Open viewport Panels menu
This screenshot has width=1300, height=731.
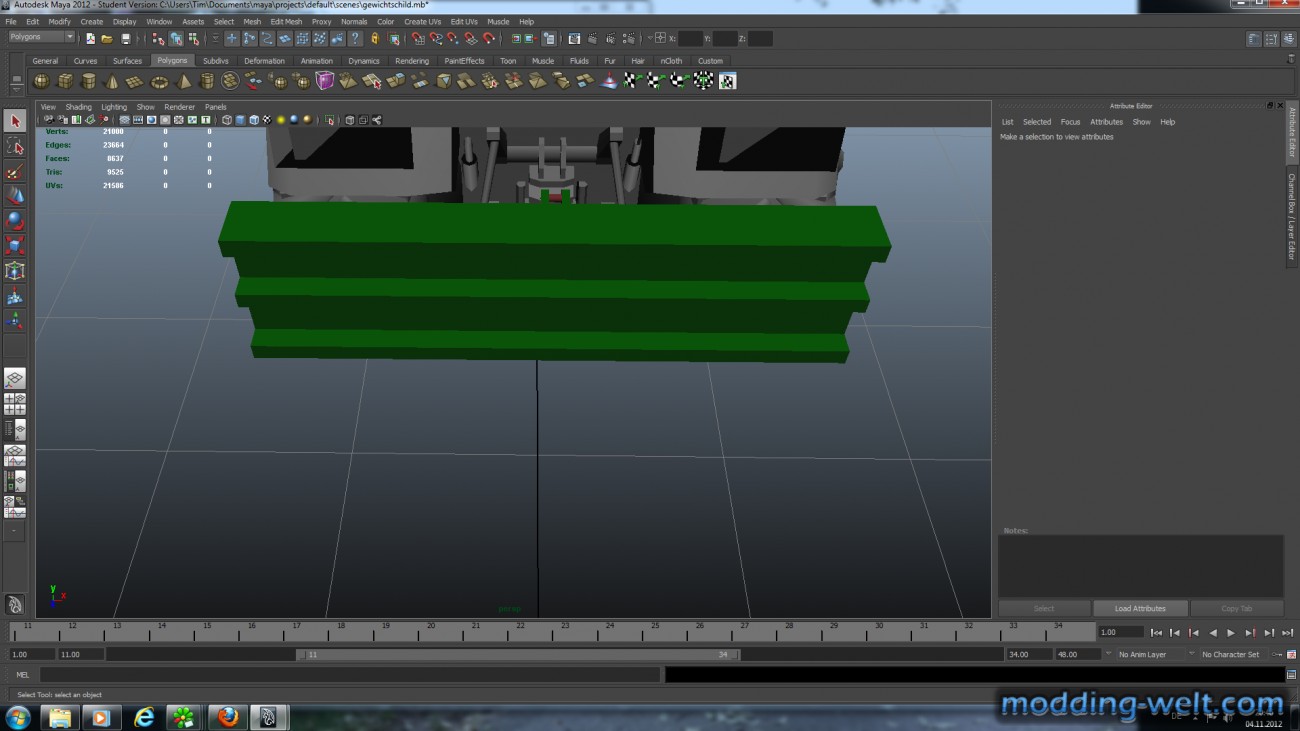pos(215,107)
